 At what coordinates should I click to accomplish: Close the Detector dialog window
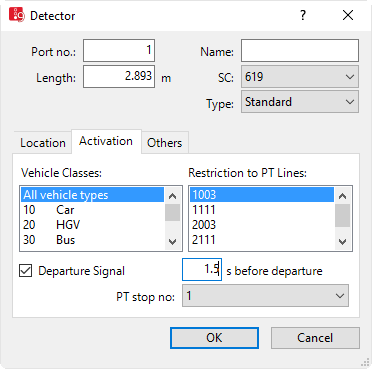pyautogui.click(x=348, y=15)
